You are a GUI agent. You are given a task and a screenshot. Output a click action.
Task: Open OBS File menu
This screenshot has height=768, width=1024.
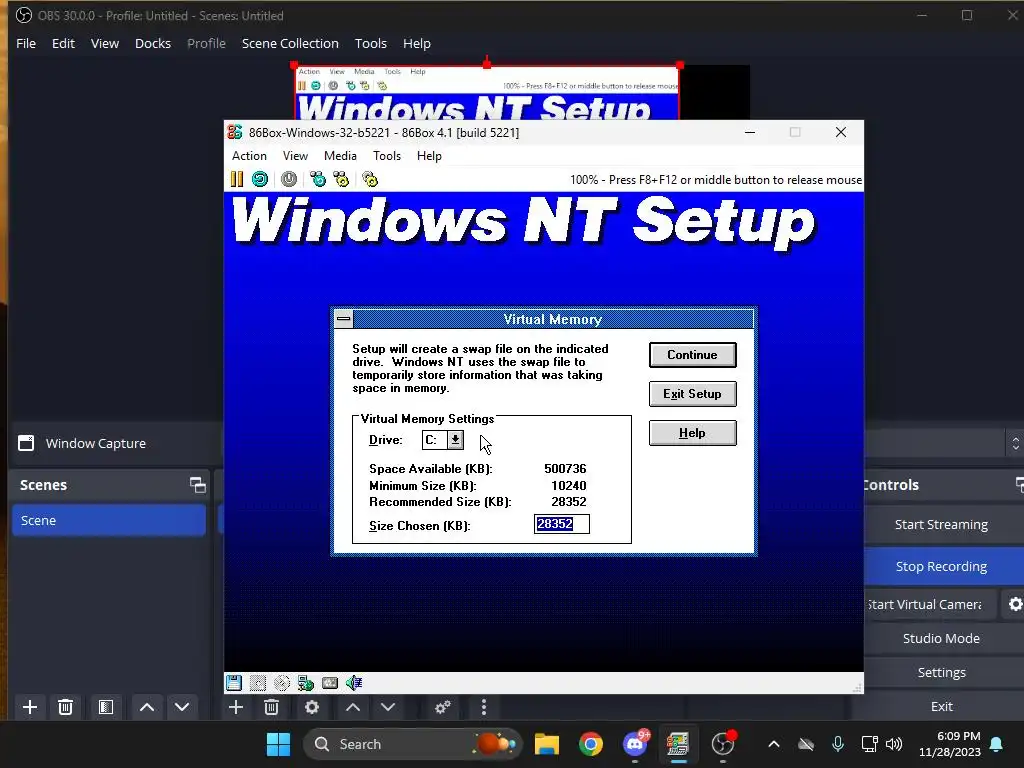point(26,43)
